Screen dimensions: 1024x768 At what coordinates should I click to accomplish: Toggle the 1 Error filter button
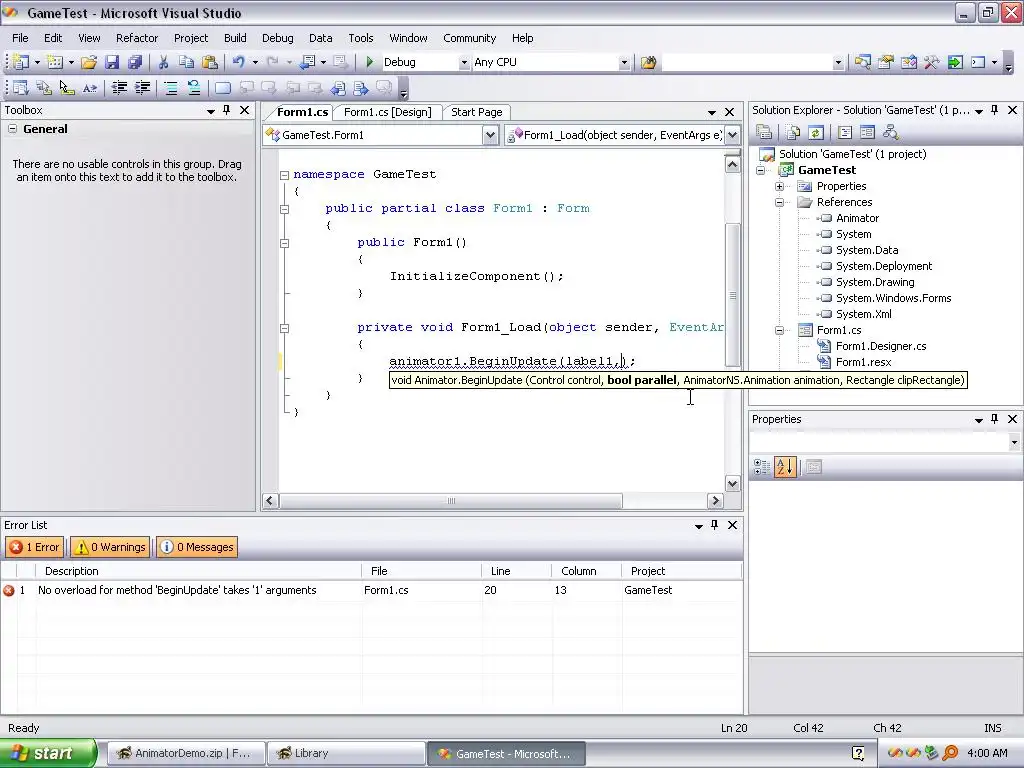(35, 547)
